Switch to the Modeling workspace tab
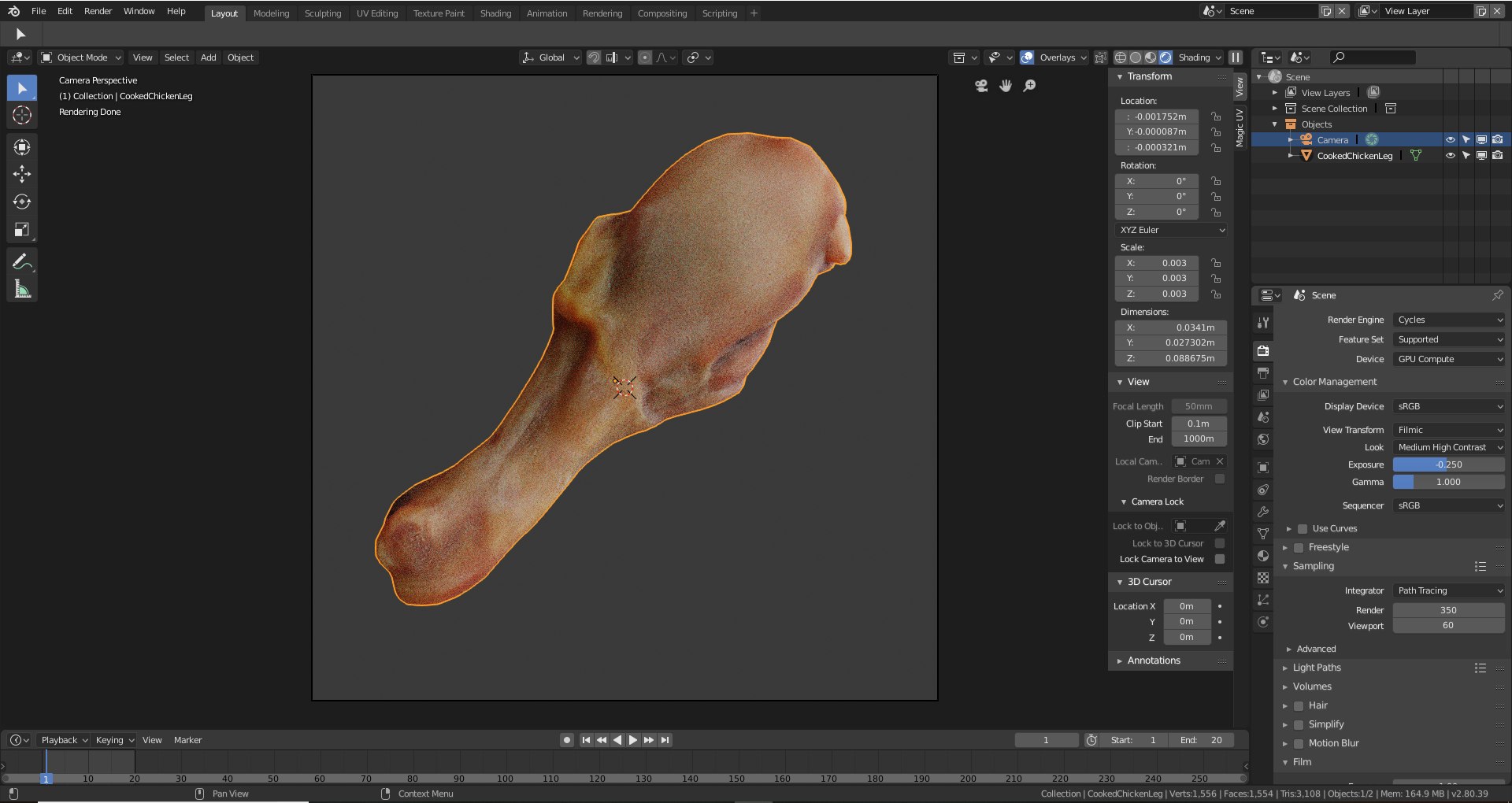This screenshot has width=1512, height=803. click(271, 13)
